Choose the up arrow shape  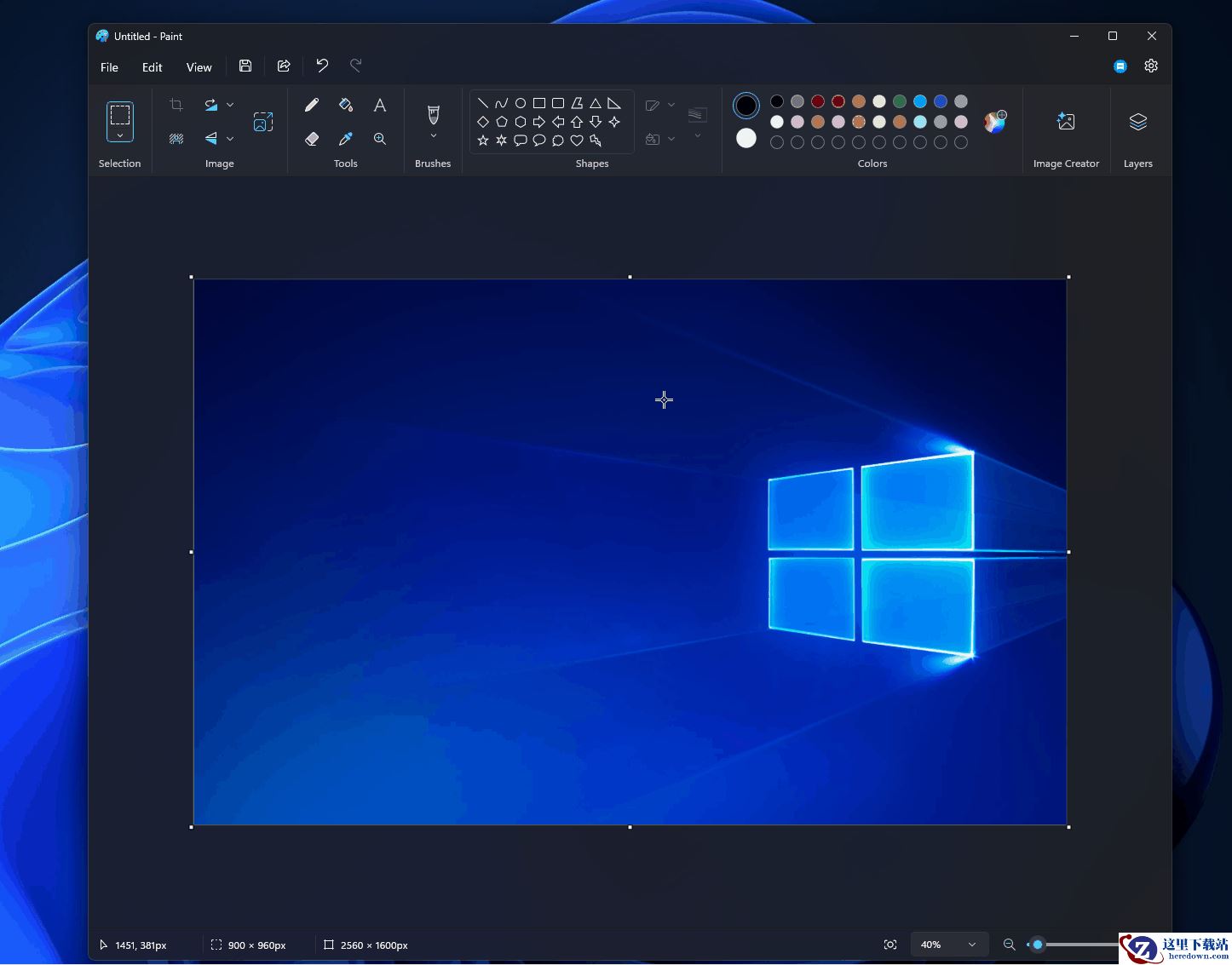tap(577, 122)
